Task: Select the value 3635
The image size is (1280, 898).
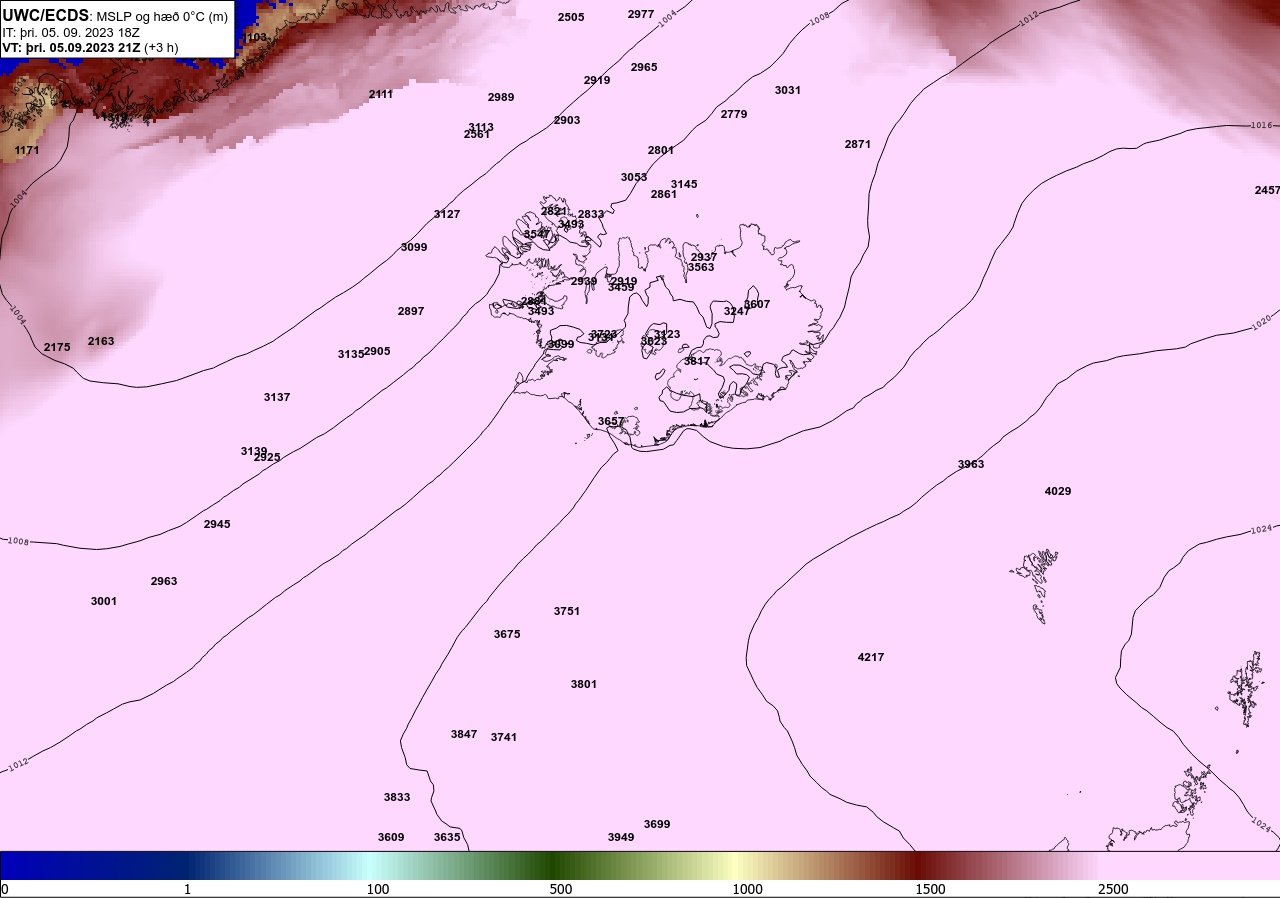Action: tap(447, 837)
